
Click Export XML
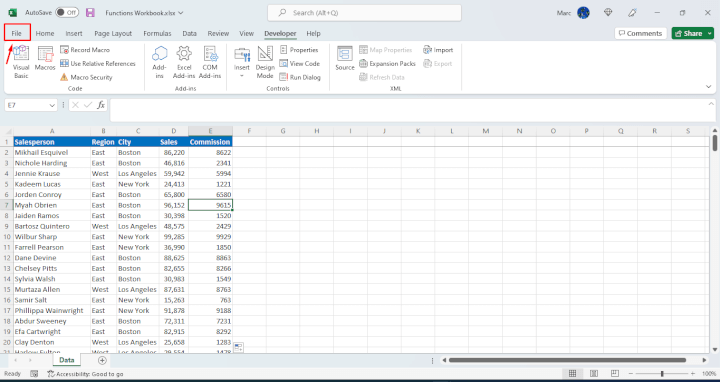[438, 63]
